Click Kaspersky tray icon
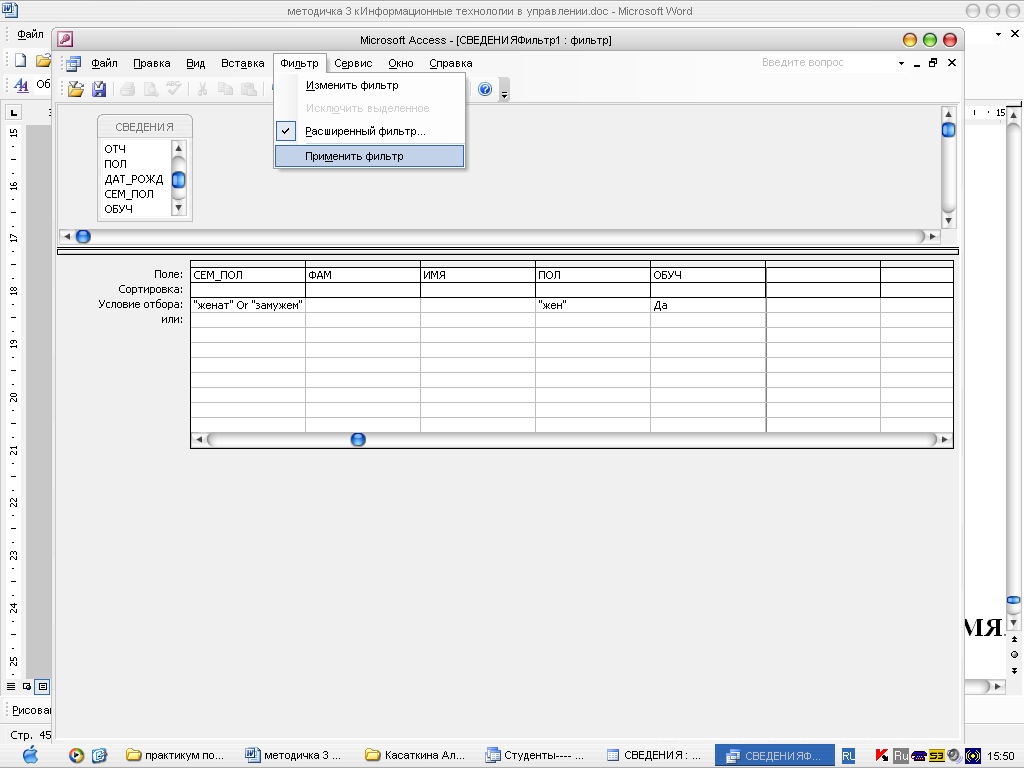The image size is (1024, 768). [x=881, y=756]
